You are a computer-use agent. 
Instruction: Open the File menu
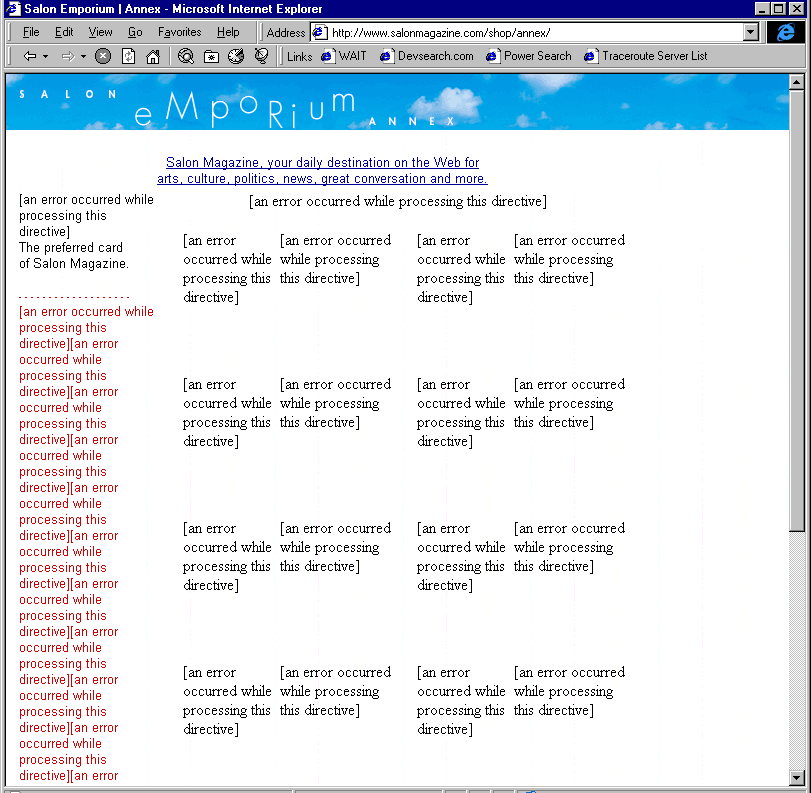coord(31,32)
